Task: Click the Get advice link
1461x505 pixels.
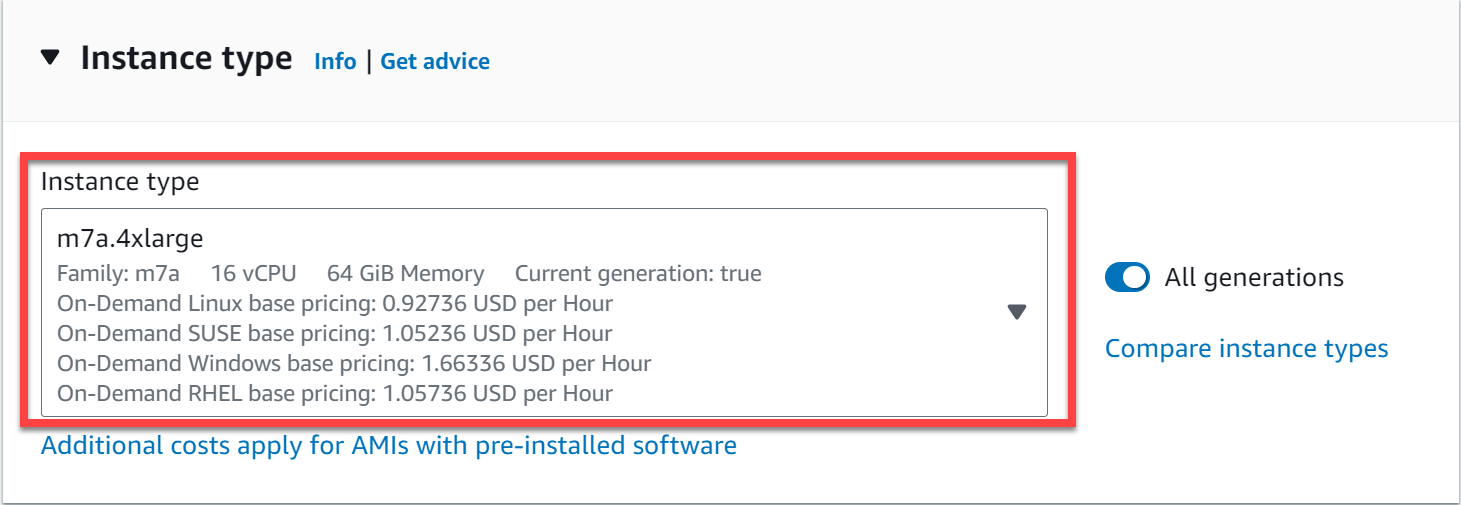Action: pos(435,61)
